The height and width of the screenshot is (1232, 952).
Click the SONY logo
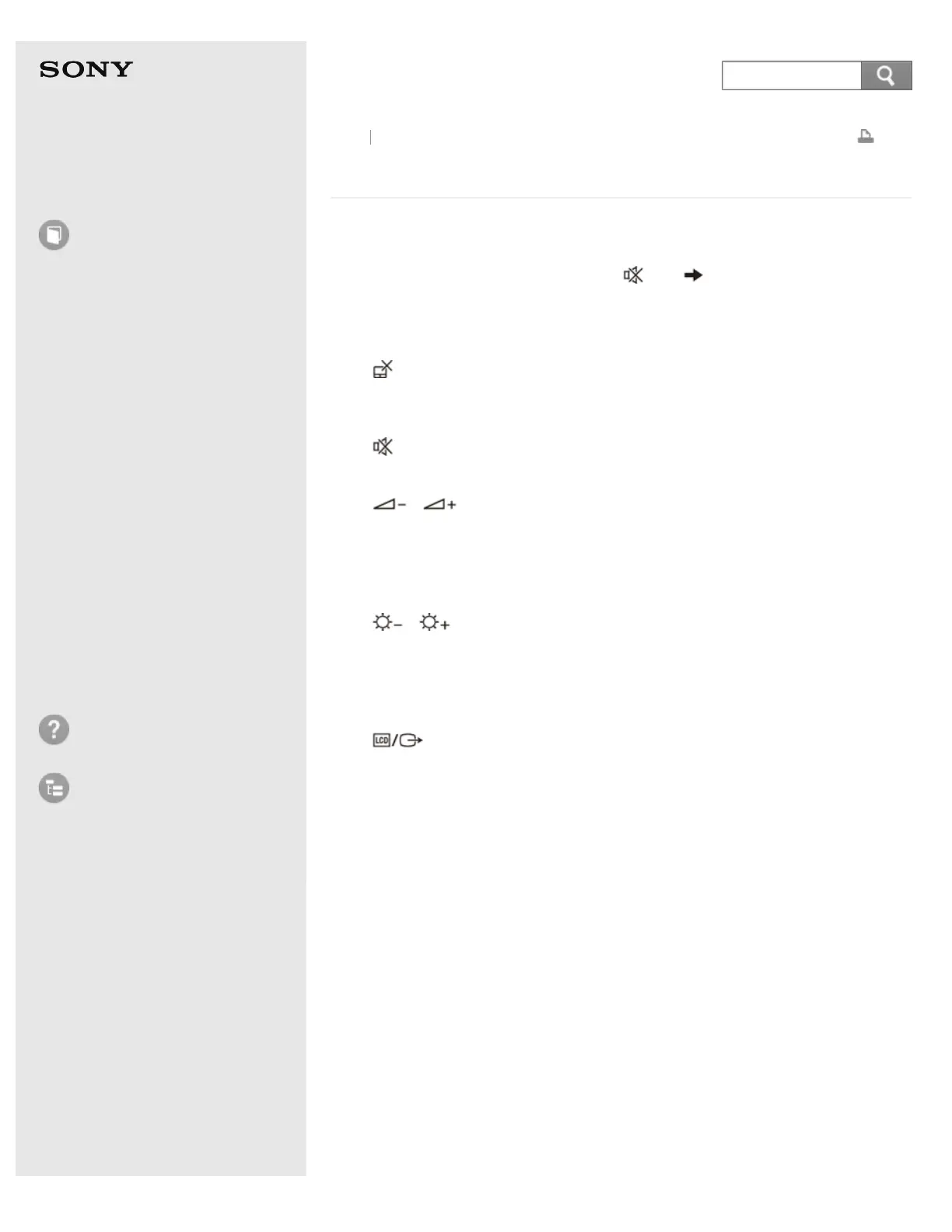[x=86, y=70]
